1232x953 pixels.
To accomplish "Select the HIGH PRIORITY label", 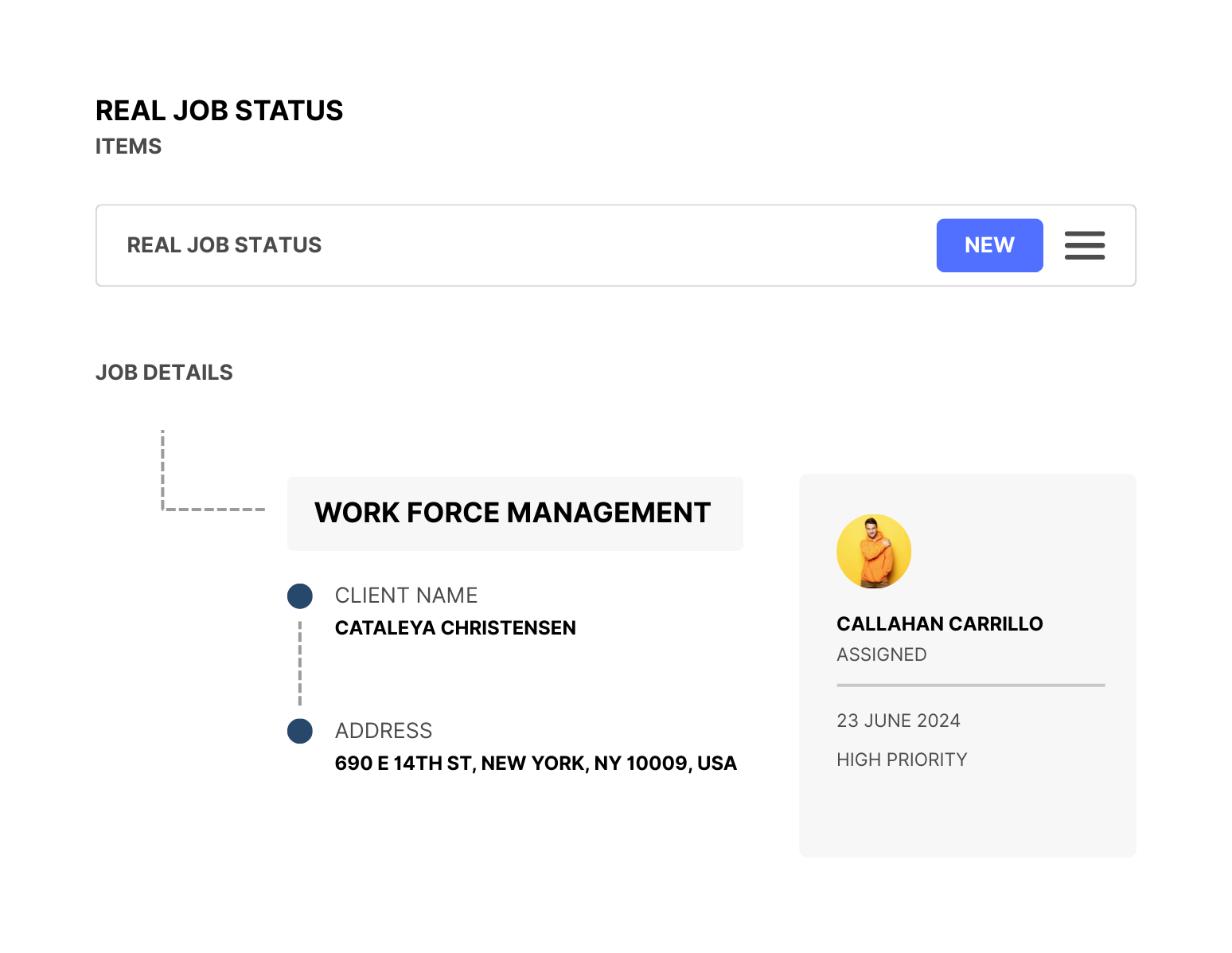I will point(901,760).
